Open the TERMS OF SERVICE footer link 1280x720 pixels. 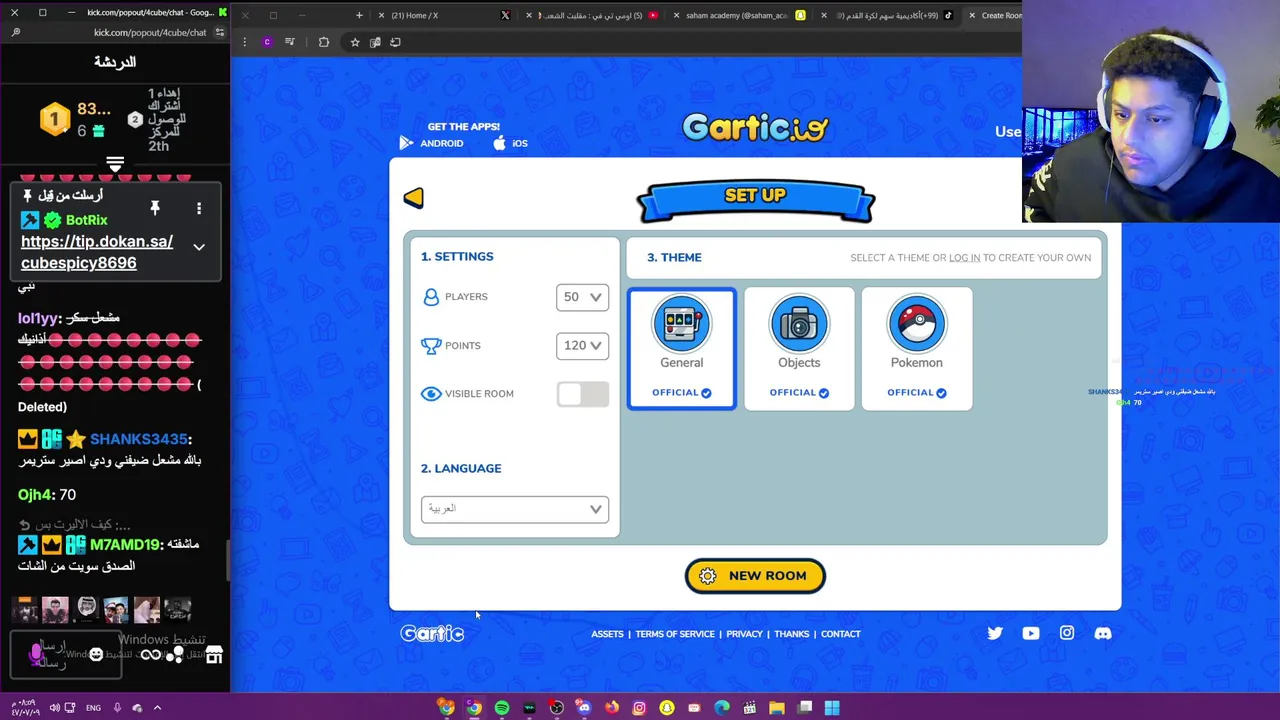click(675, 634)
